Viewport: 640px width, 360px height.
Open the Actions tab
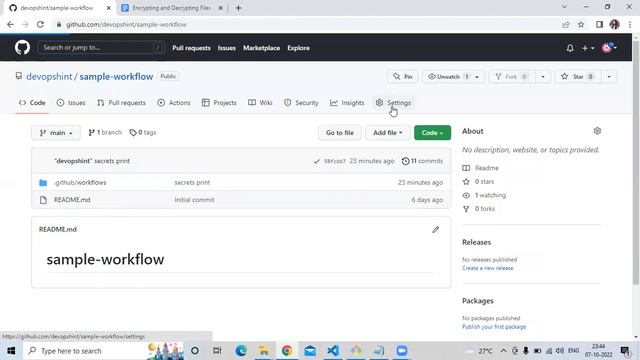click(174, 103)
